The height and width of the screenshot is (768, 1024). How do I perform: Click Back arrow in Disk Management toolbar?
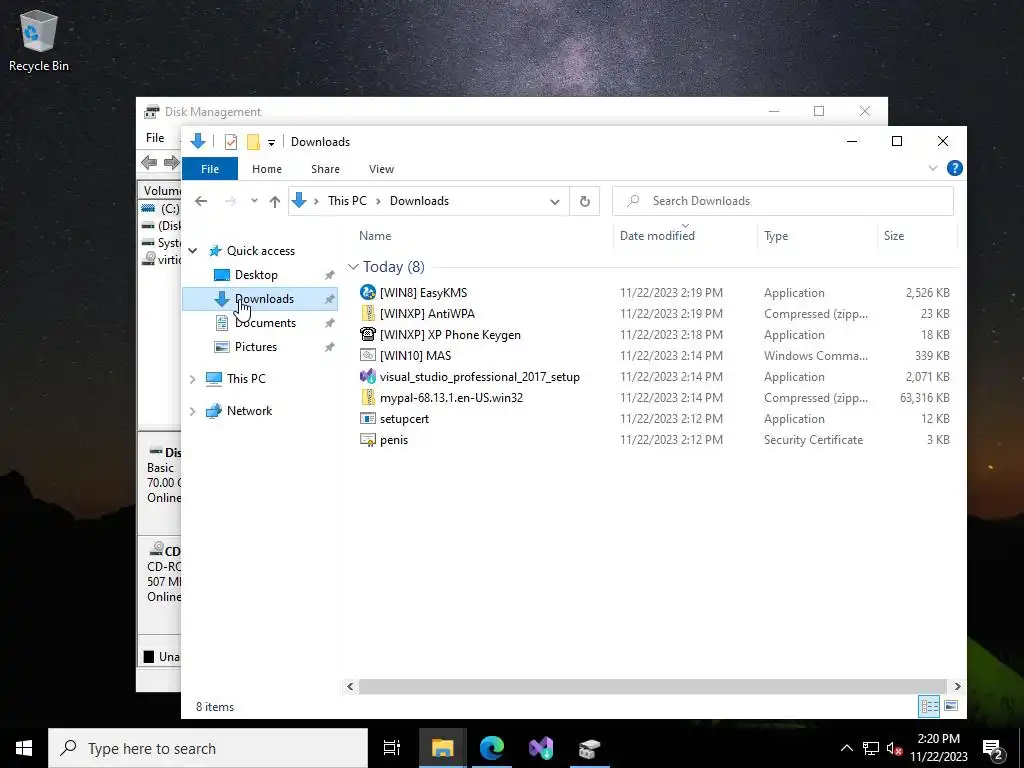click(149, 163)
